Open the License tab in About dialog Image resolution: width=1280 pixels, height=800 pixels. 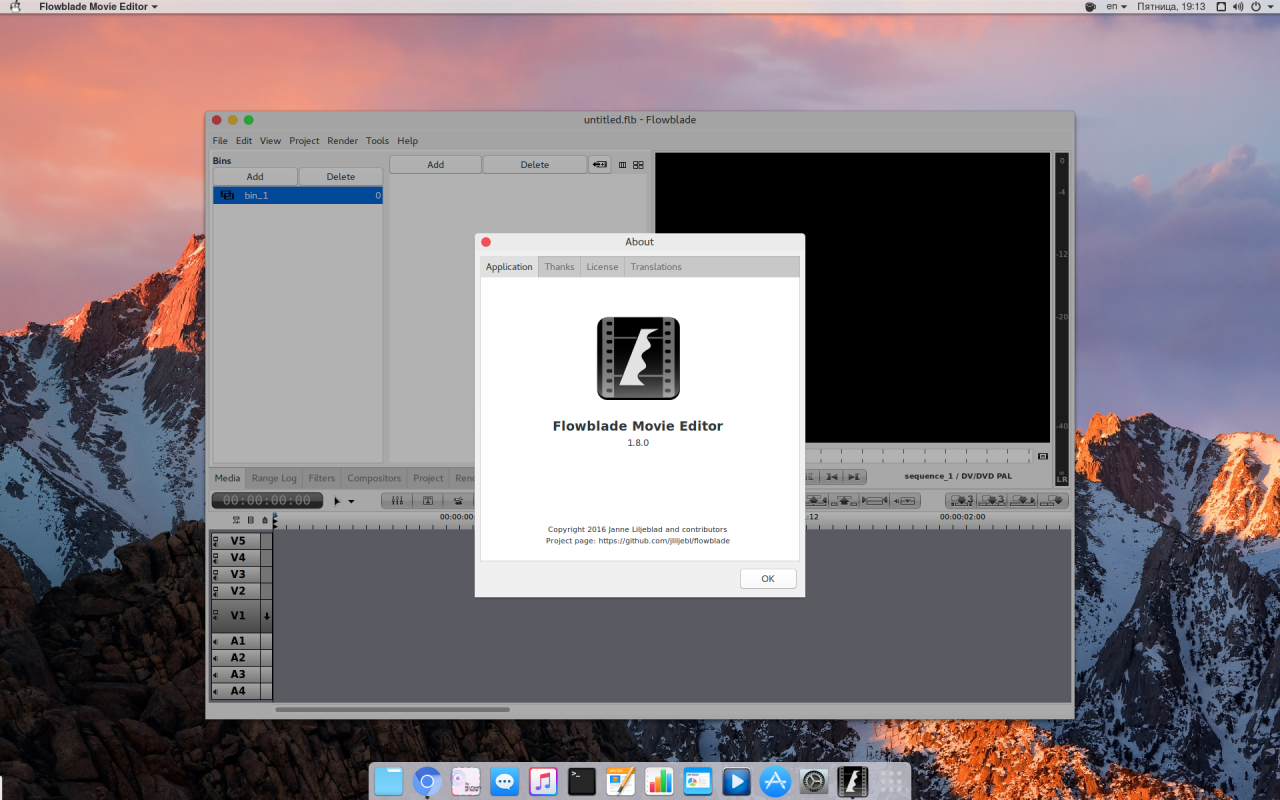pyautogui.click(x=602, y=267)
